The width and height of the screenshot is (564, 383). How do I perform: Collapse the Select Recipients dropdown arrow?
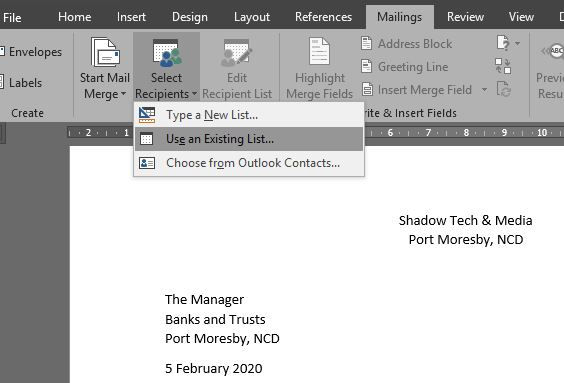tap(194, 94)
